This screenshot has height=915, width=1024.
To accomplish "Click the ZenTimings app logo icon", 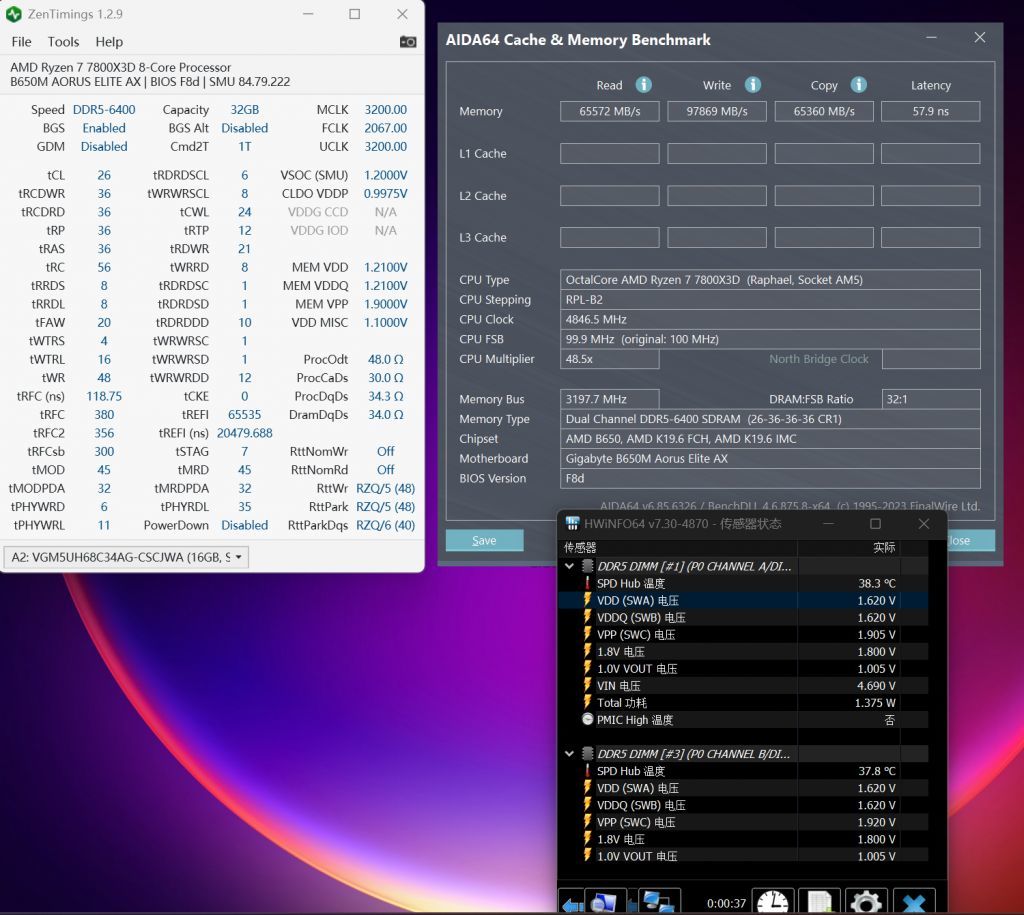I will pos(13,14).
